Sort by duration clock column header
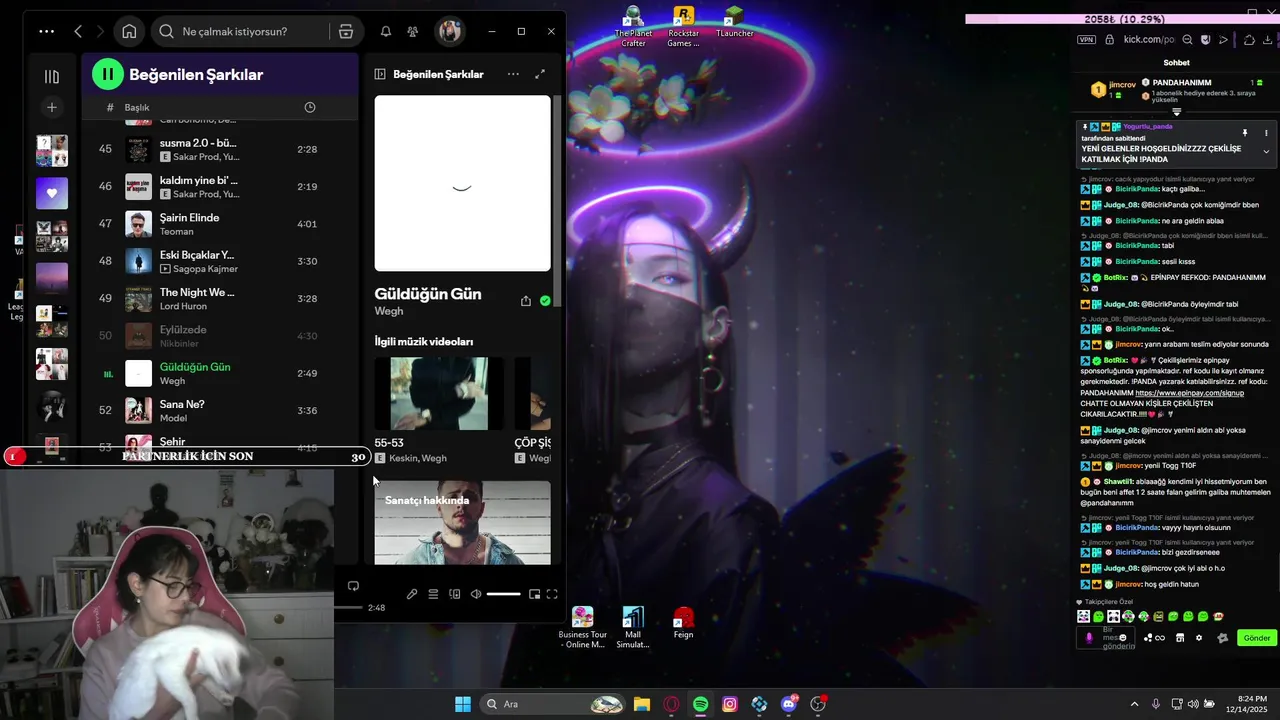 (309, 107)
